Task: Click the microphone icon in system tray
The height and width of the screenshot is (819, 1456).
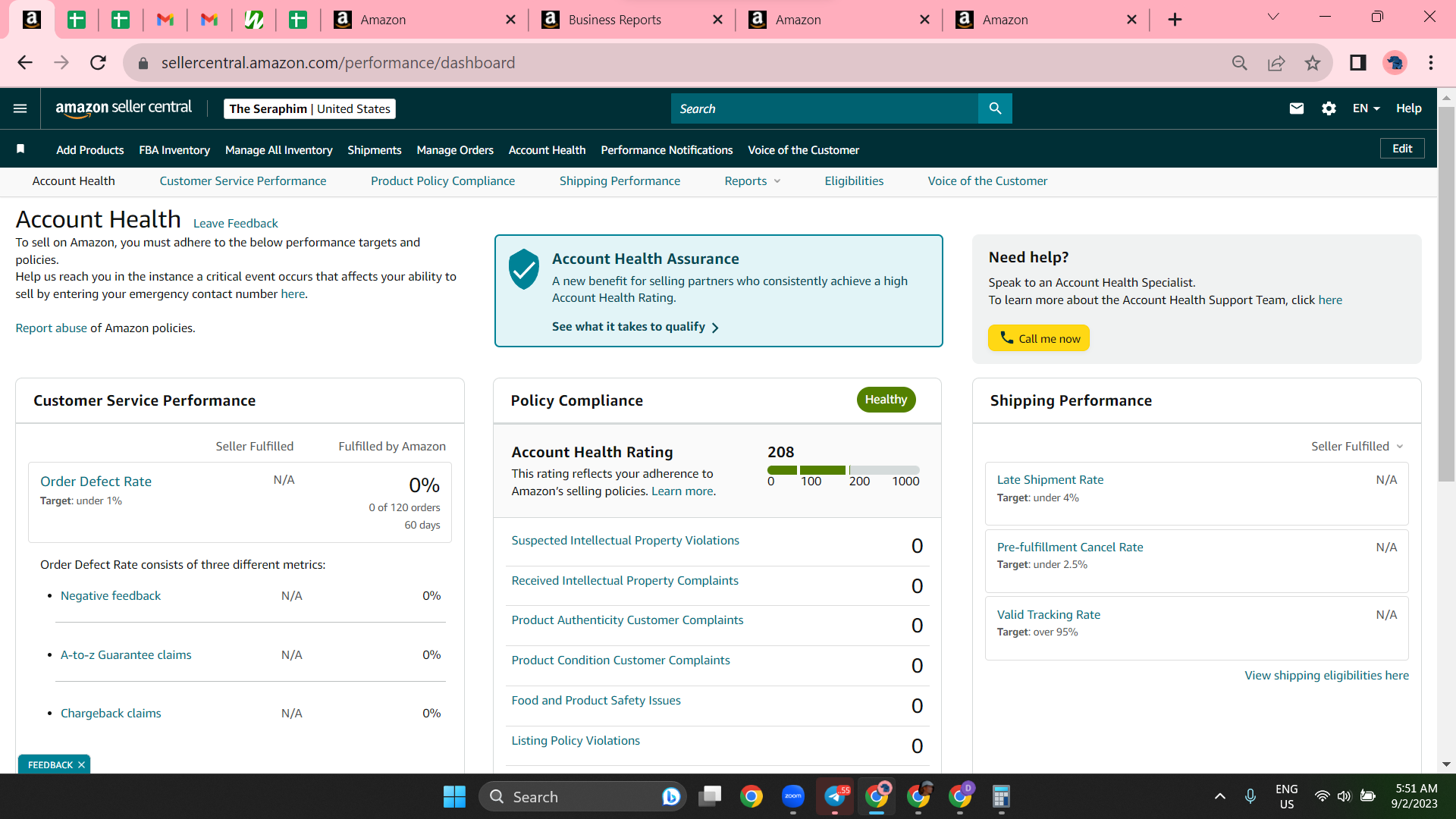Action: pos(1250,796)
